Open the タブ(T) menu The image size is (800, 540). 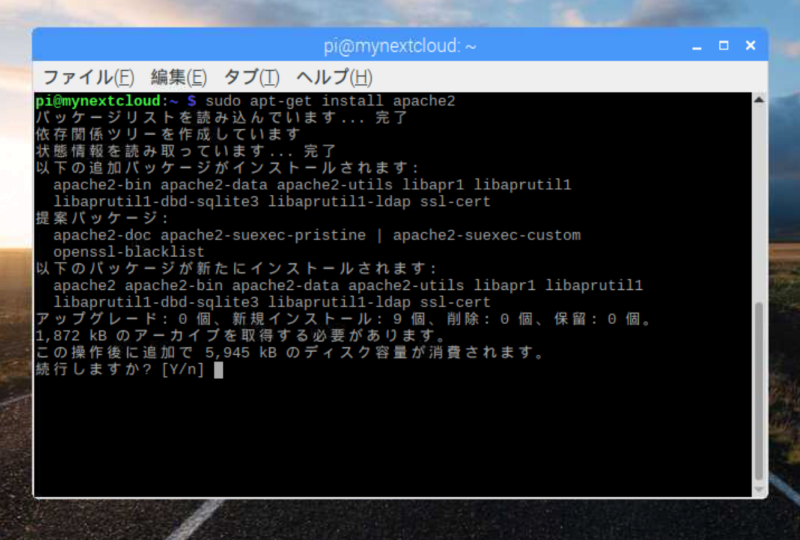[x=252, y=78]
